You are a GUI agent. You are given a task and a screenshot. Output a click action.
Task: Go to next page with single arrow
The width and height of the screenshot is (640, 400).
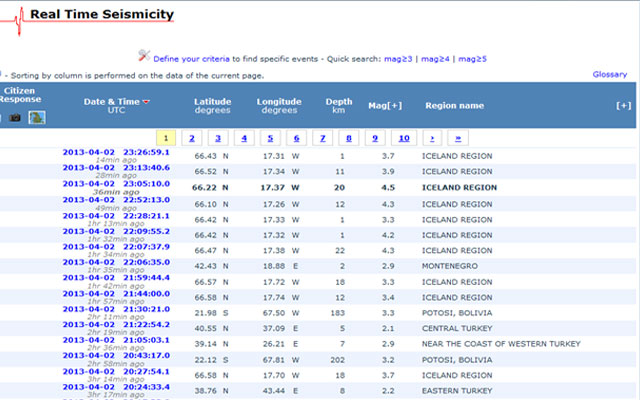pyautogui.click(x=431, y=138)
